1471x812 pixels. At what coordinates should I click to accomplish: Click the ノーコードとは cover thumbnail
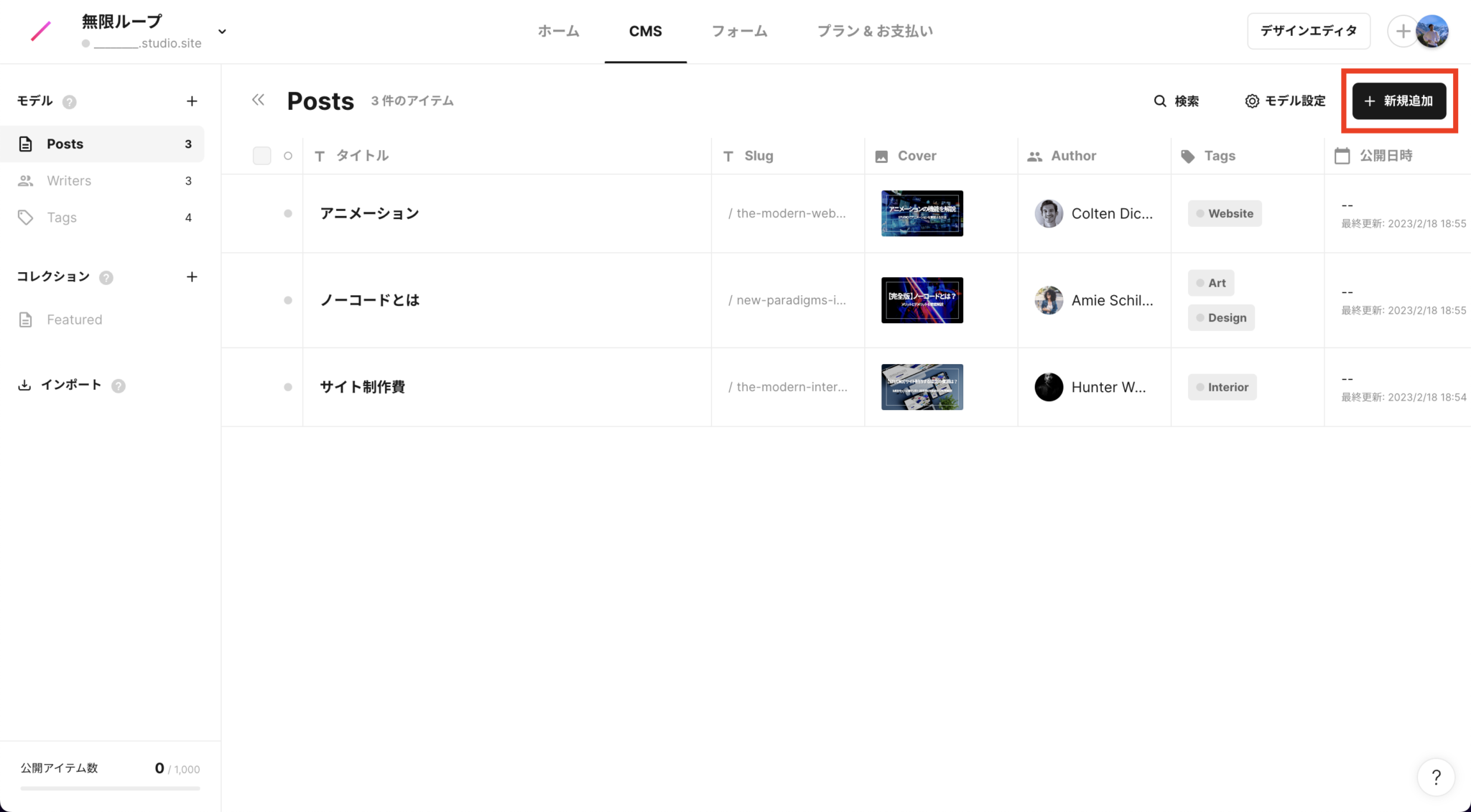coord(922,300)
